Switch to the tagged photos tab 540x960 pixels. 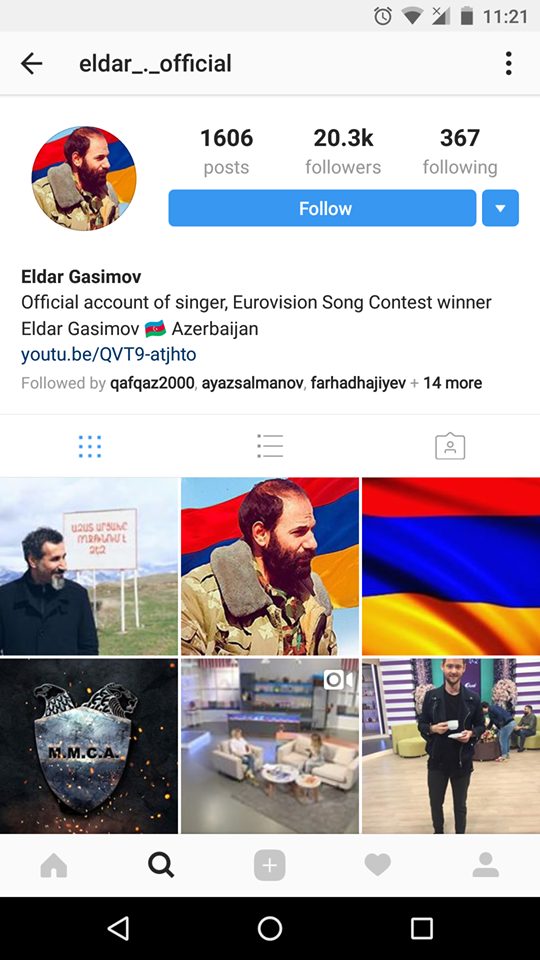[450, 446]
